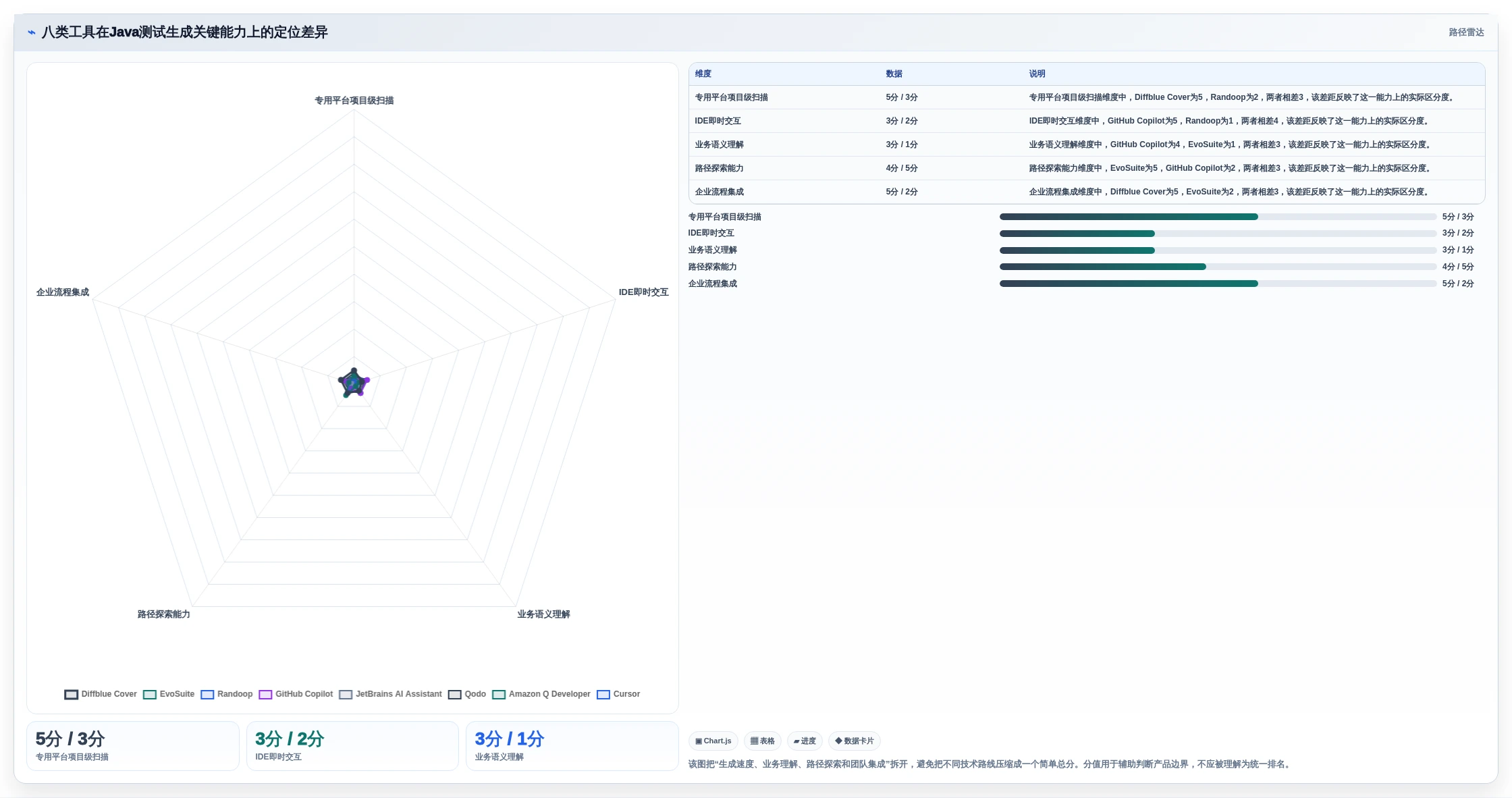
Task: Click the 3分 / 1分 stat card
Action: click(x=572, y=746)
